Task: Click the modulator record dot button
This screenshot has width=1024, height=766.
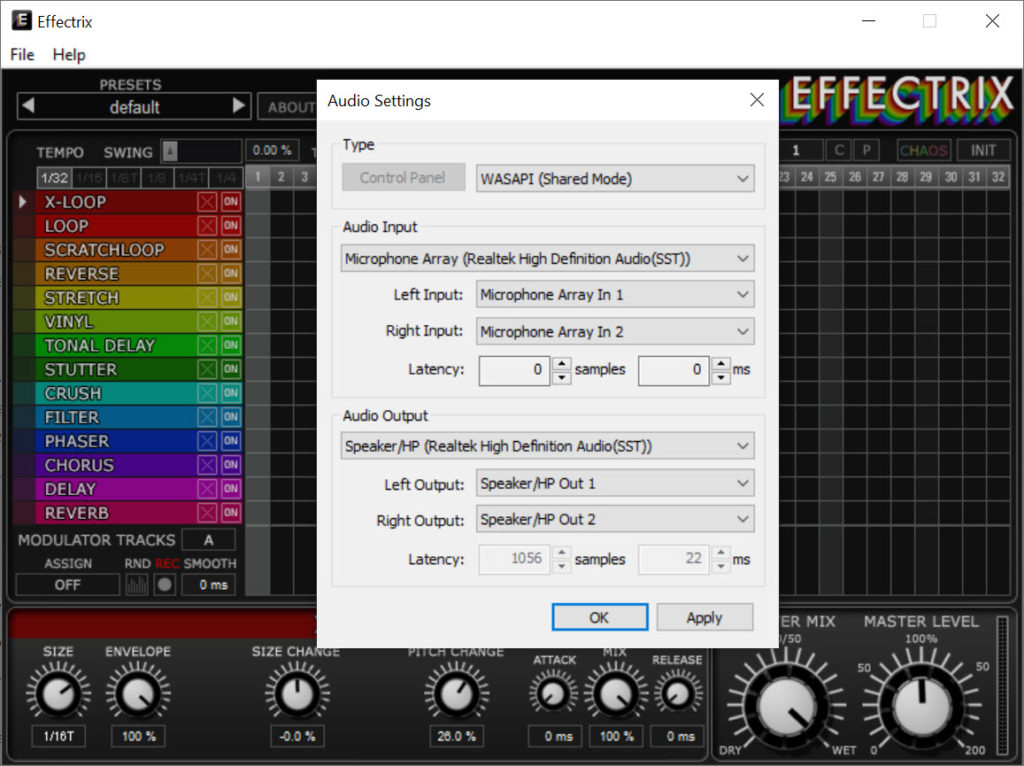Action: click(x=165, y=584)
